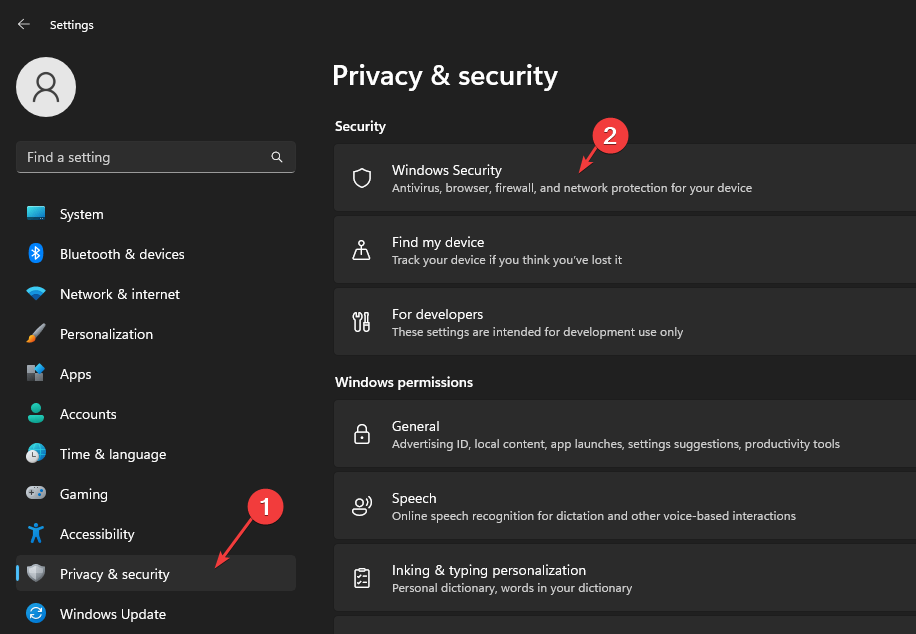Click the Find my device icon
Viewport: 916px width, 634px height.
[x=362, y=250]
